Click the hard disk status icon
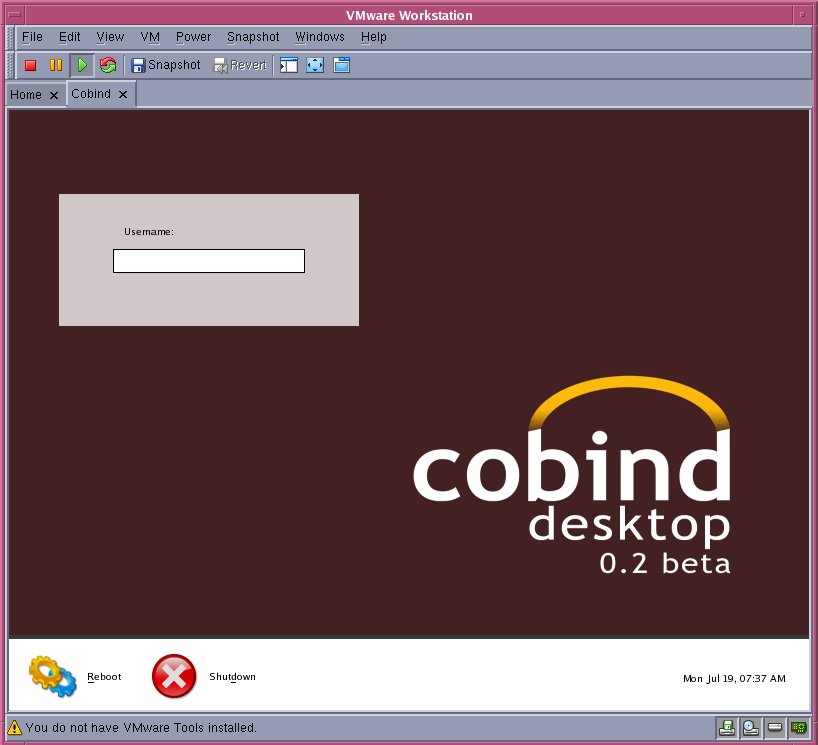 click(774, 727)
